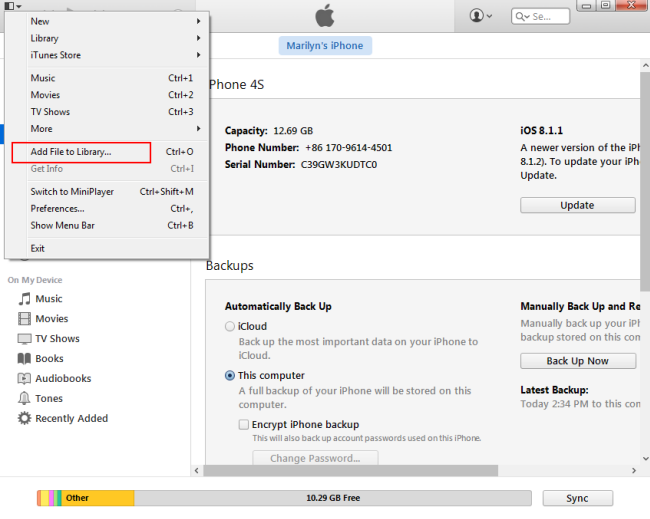The width and height of the screenshot is (650, 519).
Task: Open the iTunes menu icon dropdown
Action: 13,6
